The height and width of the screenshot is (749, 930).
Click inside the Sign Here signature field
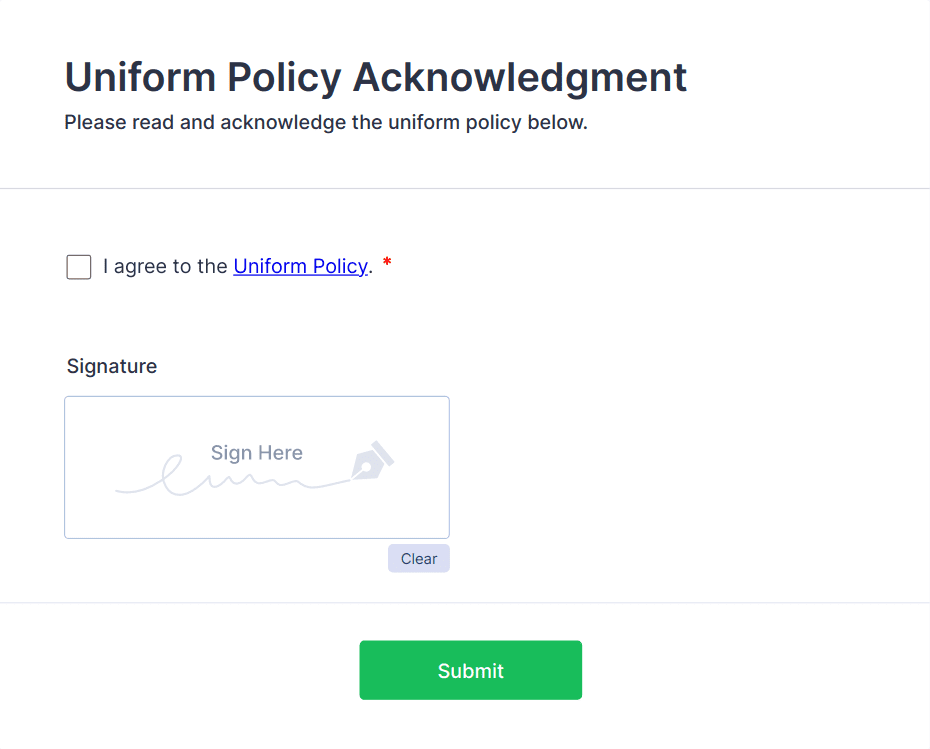[256, 467]
